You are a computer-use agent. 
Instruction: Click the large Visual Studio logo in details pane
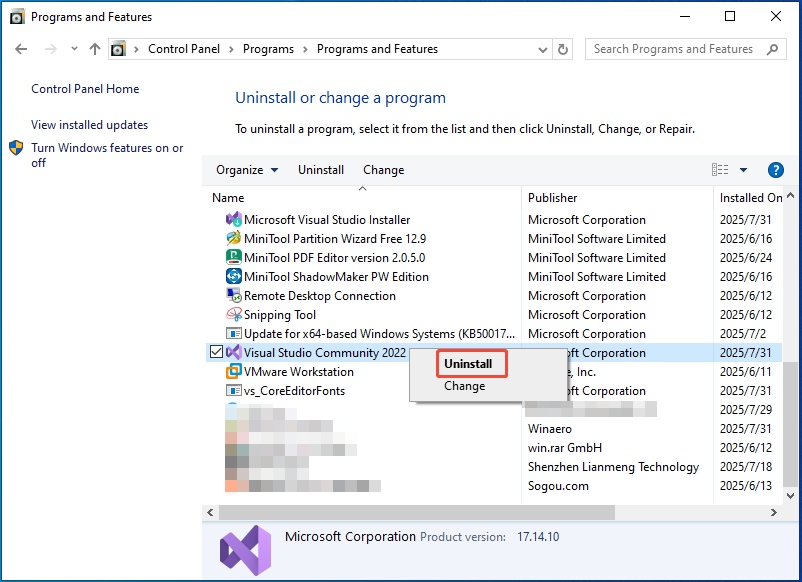(x=246, y=550)
